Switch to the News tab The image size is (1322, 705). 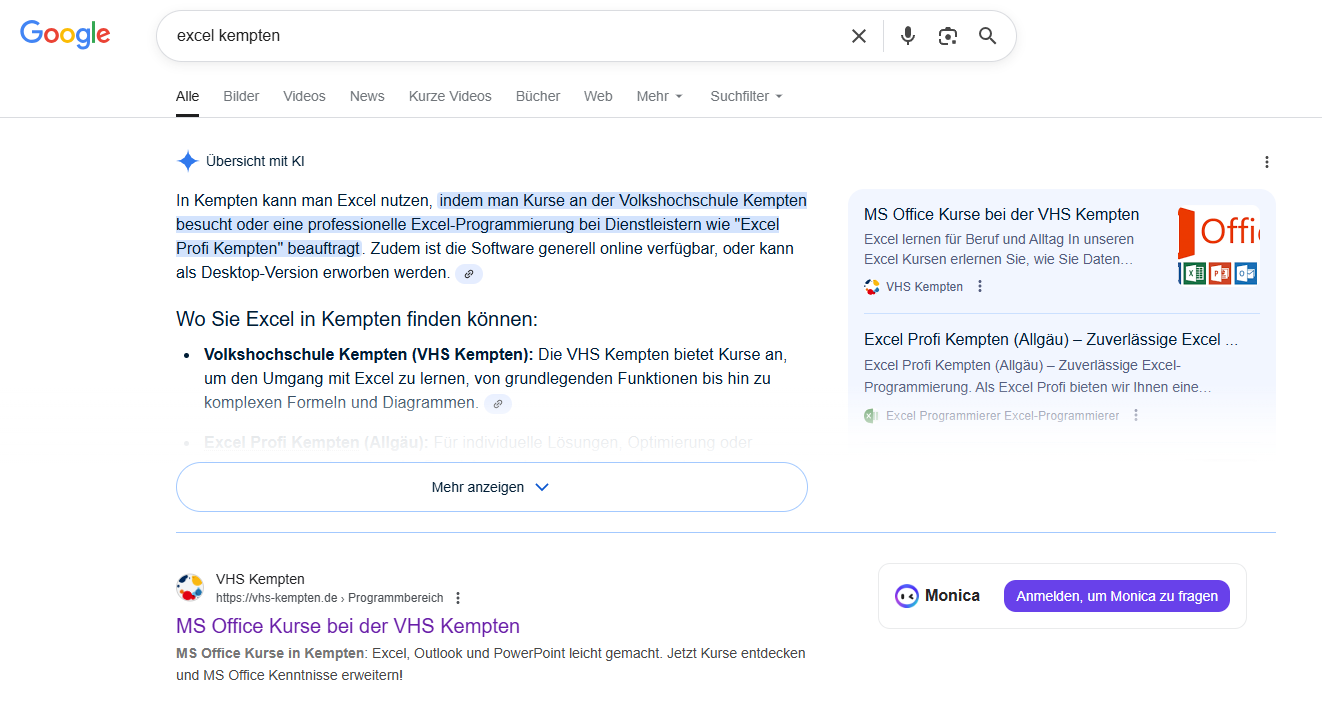[x=367, y=96]
